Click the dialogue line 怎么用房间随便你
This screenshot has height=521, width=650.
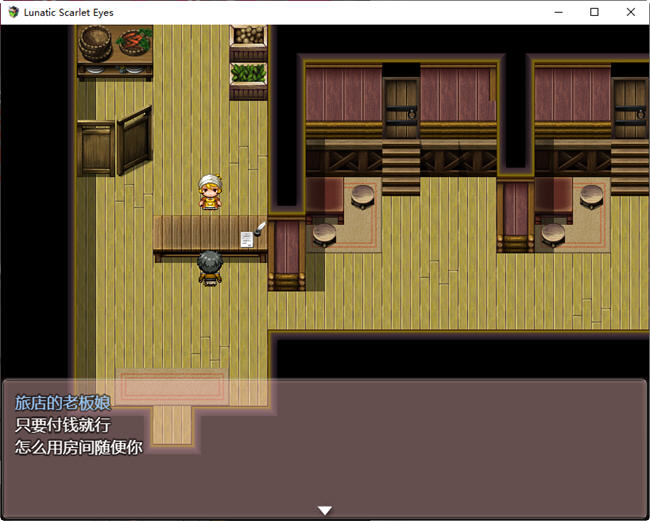pyautogui.click(x=78, y=447)
